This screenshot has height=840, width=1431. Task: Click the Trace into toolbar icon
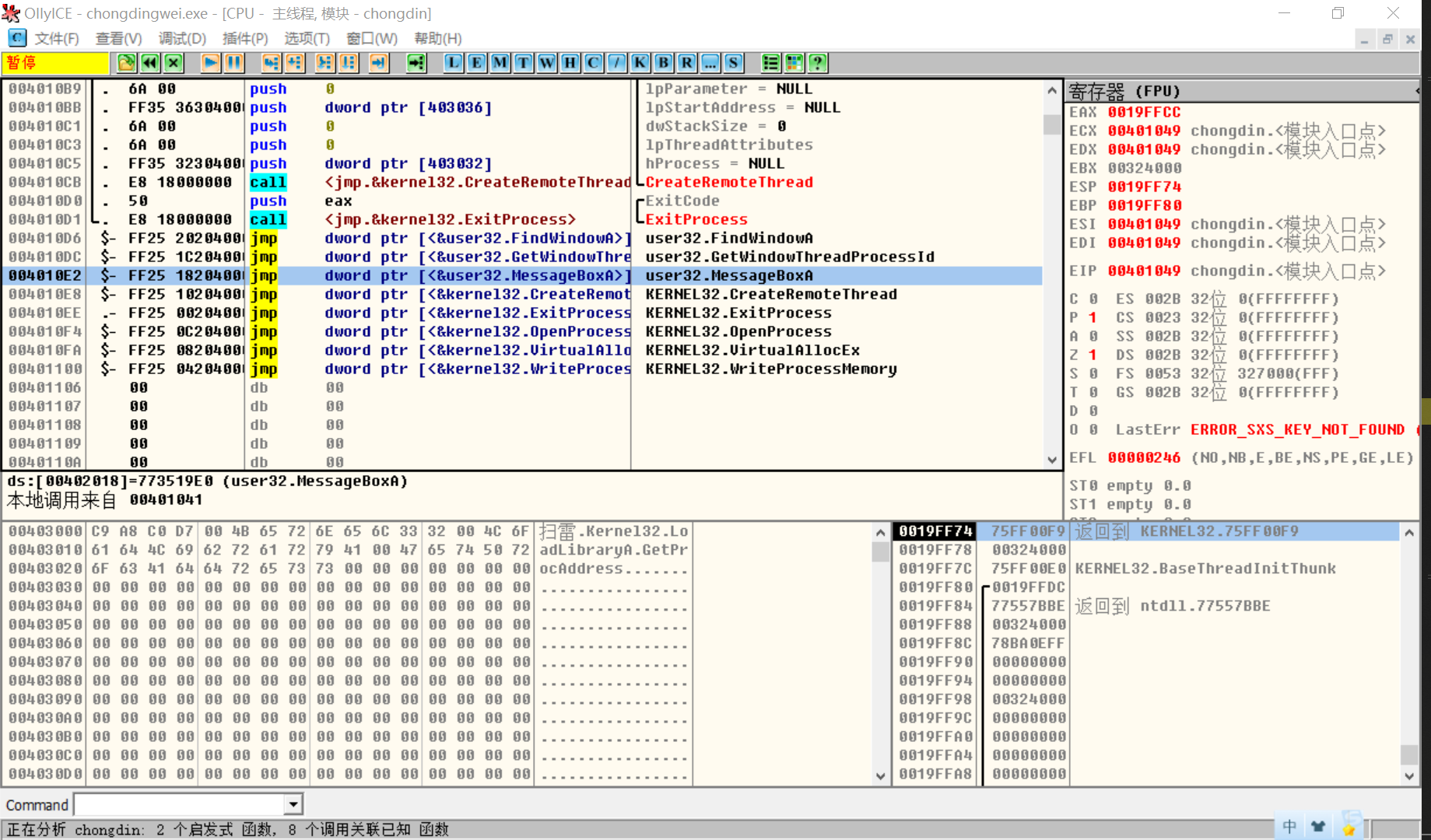point(324,63)
